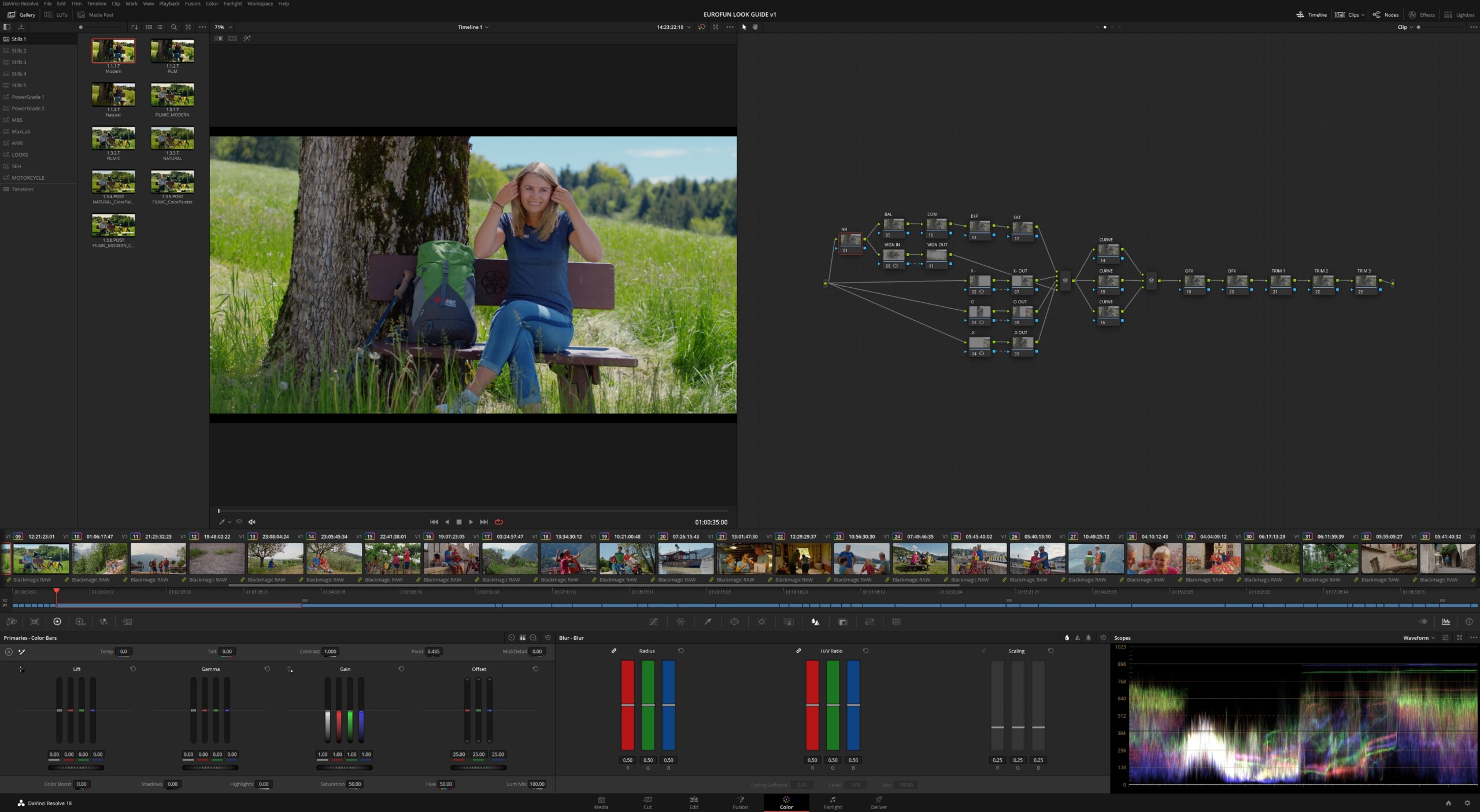The image size is (1480, 812).
Task: Reset the Blur Radius values
Action: (681, 651)
